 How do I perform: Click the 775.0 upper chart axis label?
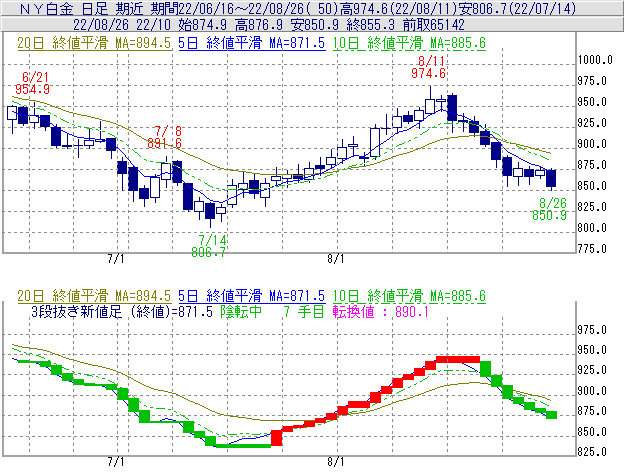point(592,249)
